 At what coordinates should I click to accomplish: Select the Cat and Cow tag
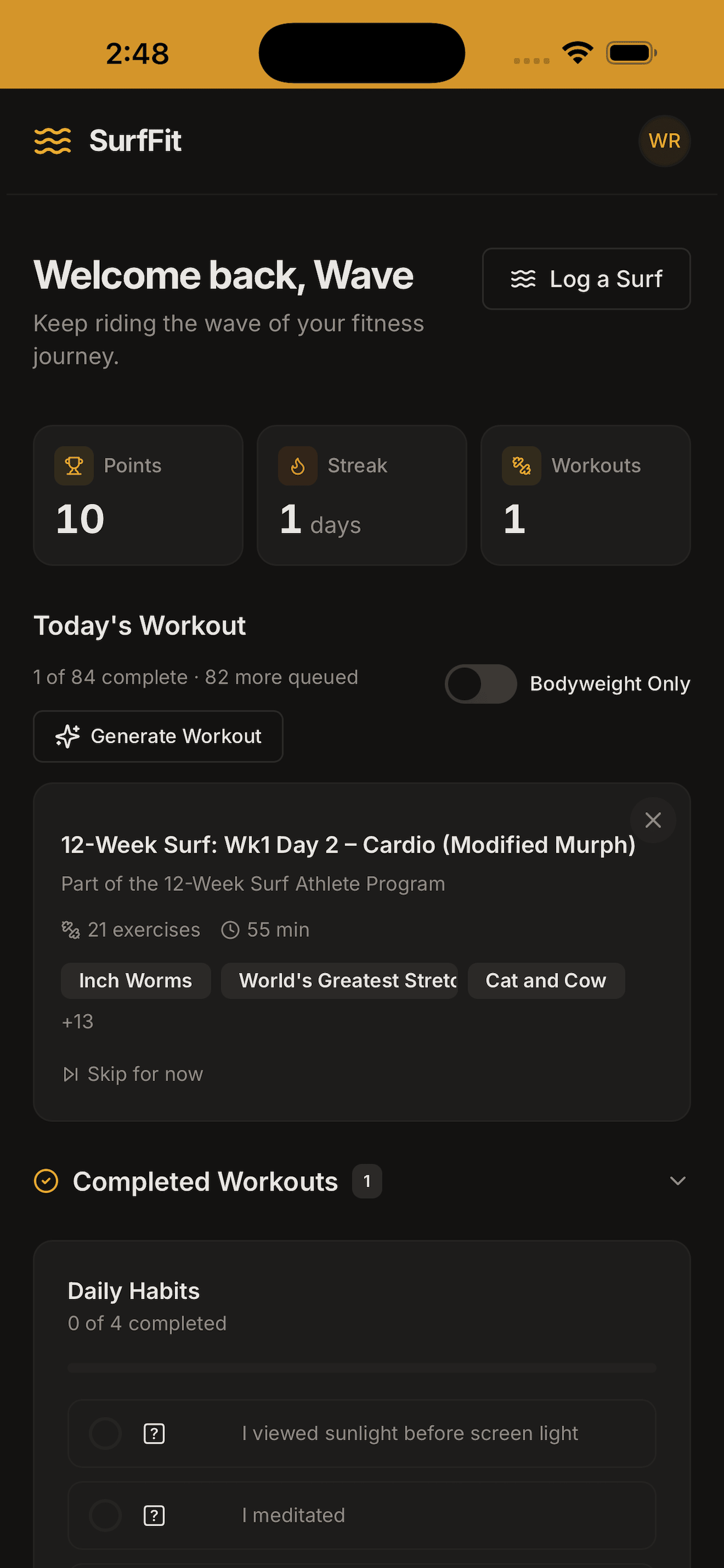pyautogui.click(x=546, y=981)
